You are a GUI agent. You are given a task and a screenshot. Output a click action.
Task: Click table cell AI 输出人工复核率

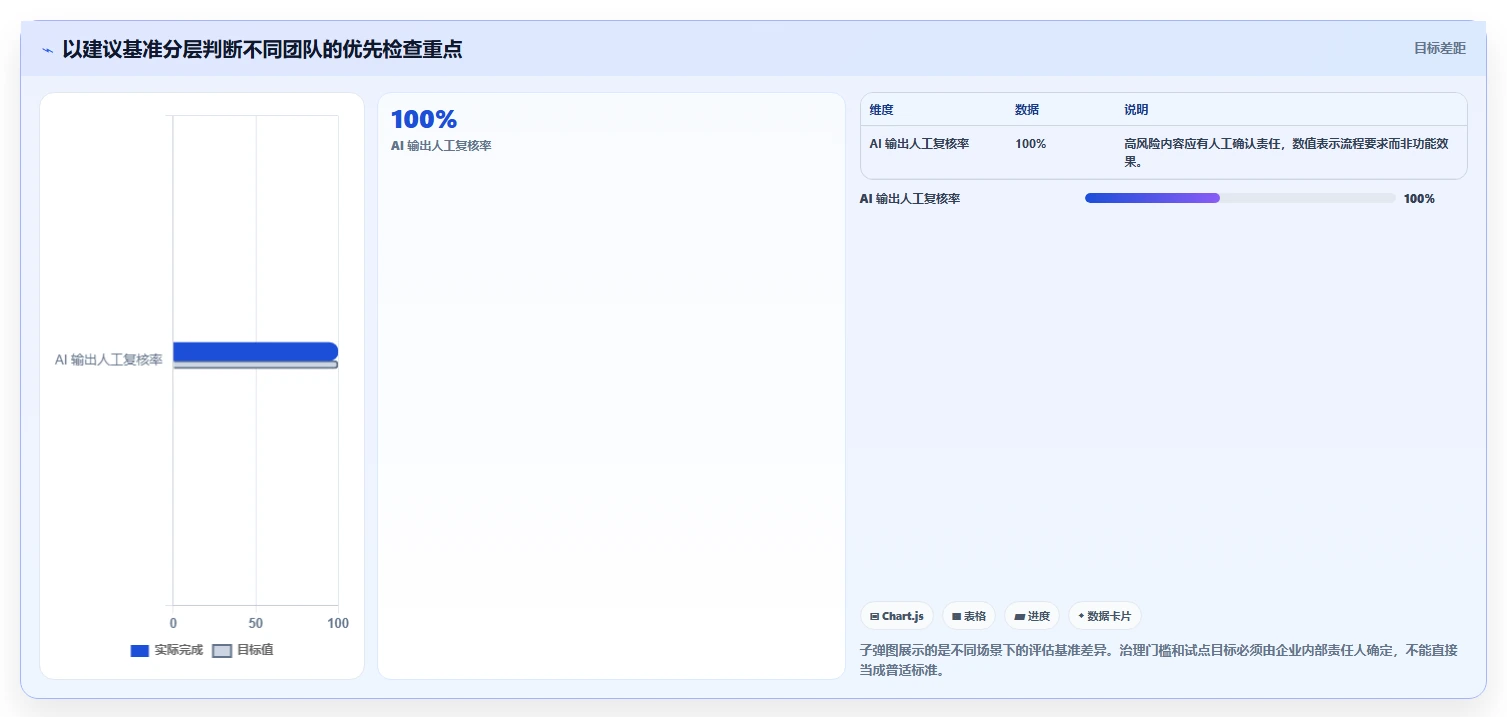pos(919,144)
